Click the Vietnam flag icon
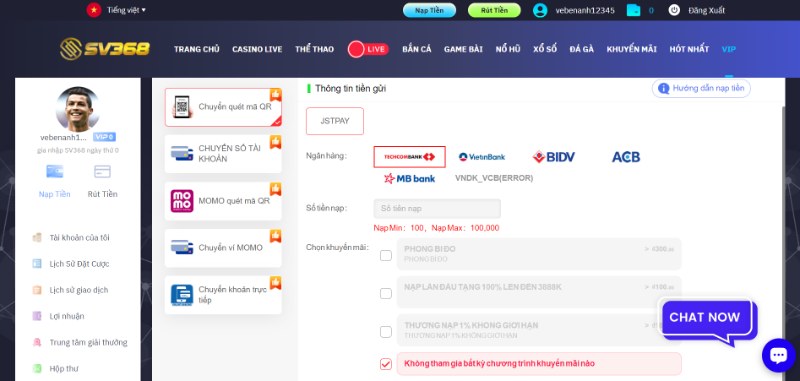 94,10
